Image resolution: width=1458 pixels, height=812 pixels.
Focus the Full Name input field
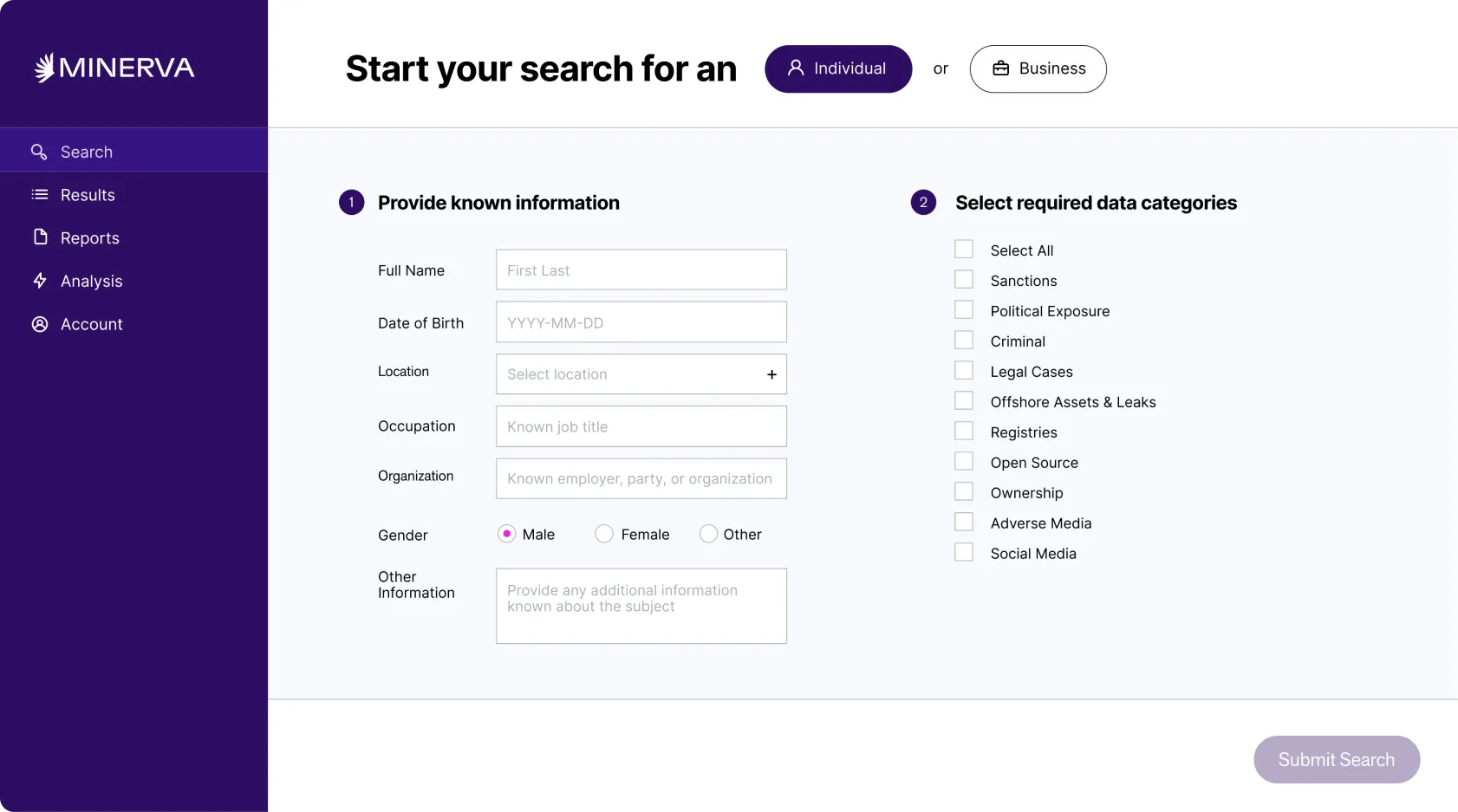[641, 270]
